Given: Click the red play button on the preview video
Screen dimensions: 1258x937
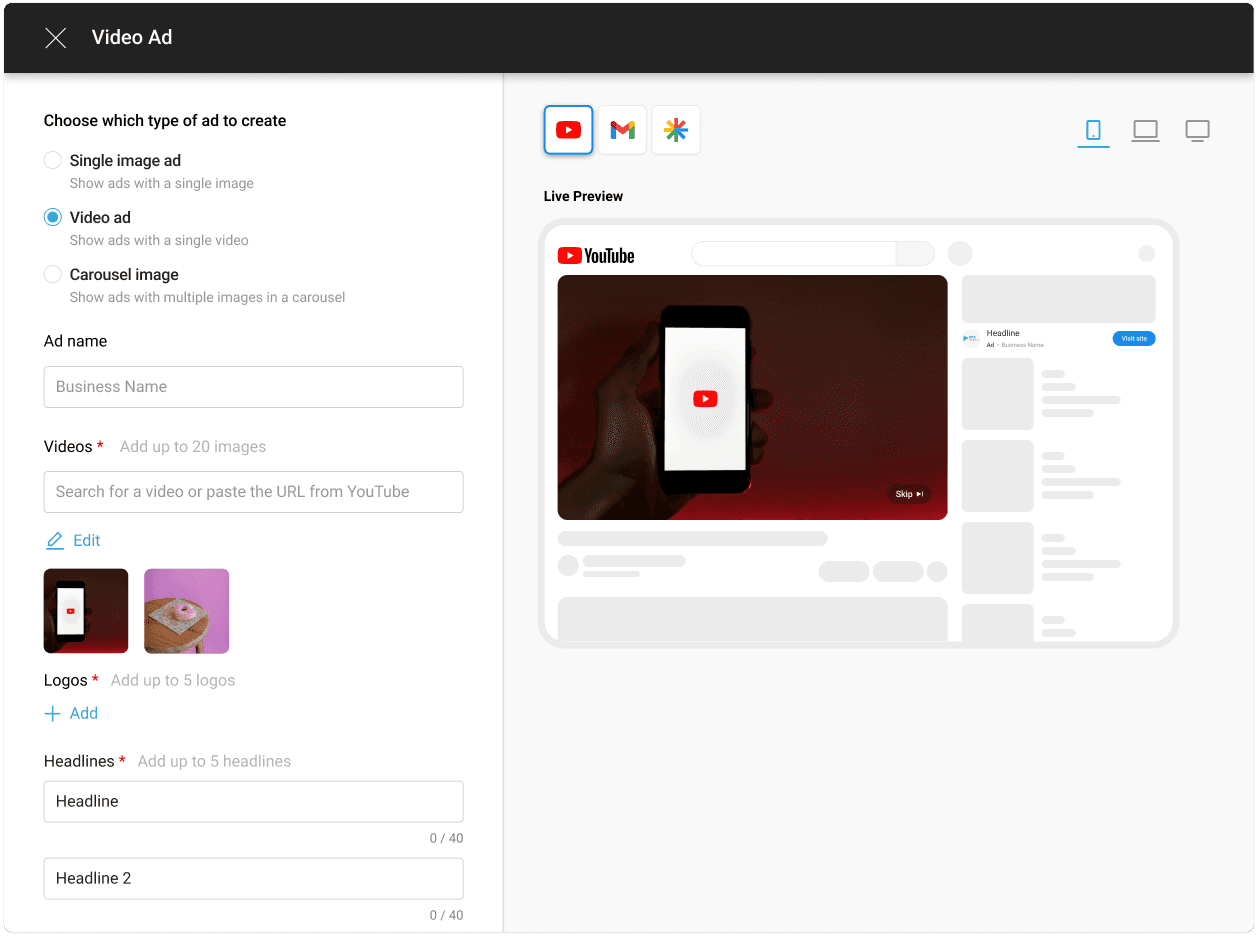Looking at the screenshot, I should point(705,399).
